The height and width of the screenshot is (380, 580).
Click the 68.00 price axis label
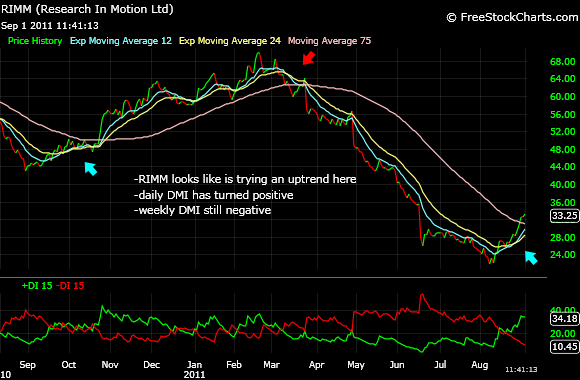562,61
